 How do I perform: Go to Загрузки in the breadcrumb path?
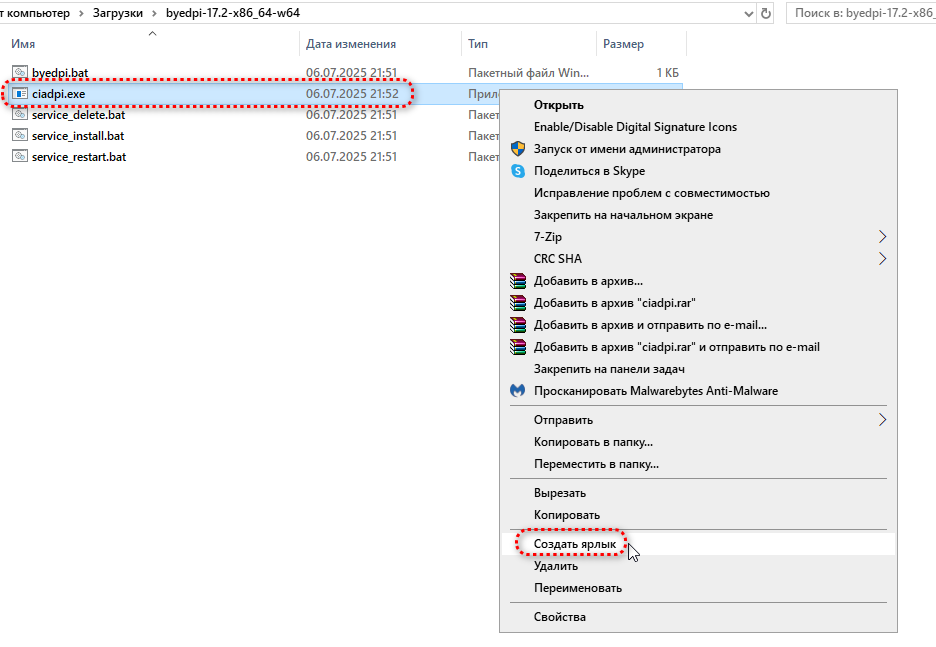click(x=118, y=13)
